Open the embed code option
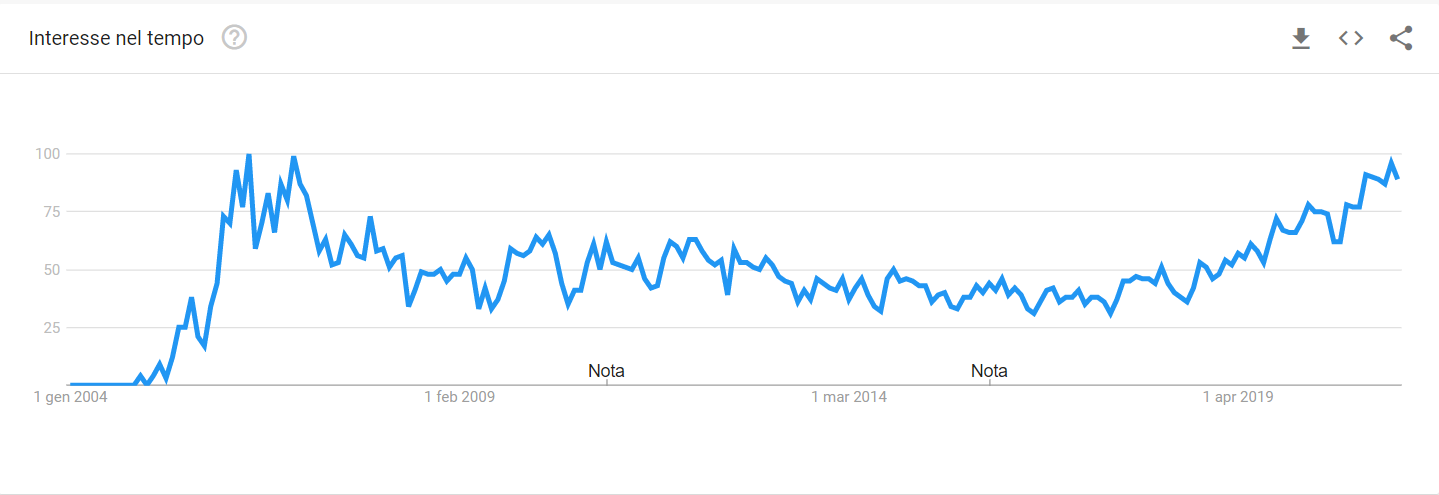 click(x=1351, y=38)
